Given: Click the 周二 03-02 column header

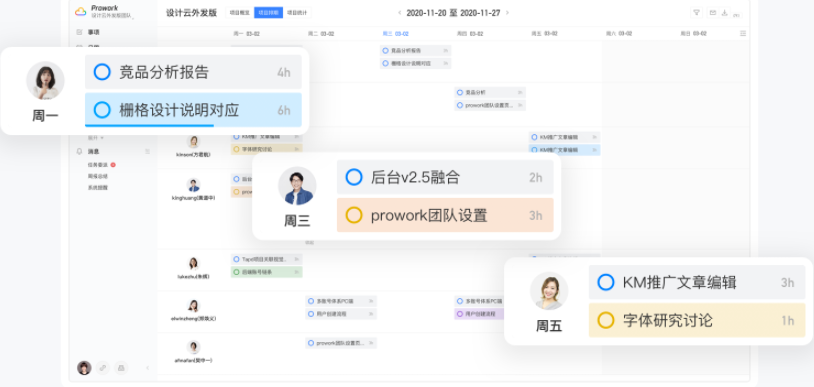Looking at the screenshot, I should [321, 33].
